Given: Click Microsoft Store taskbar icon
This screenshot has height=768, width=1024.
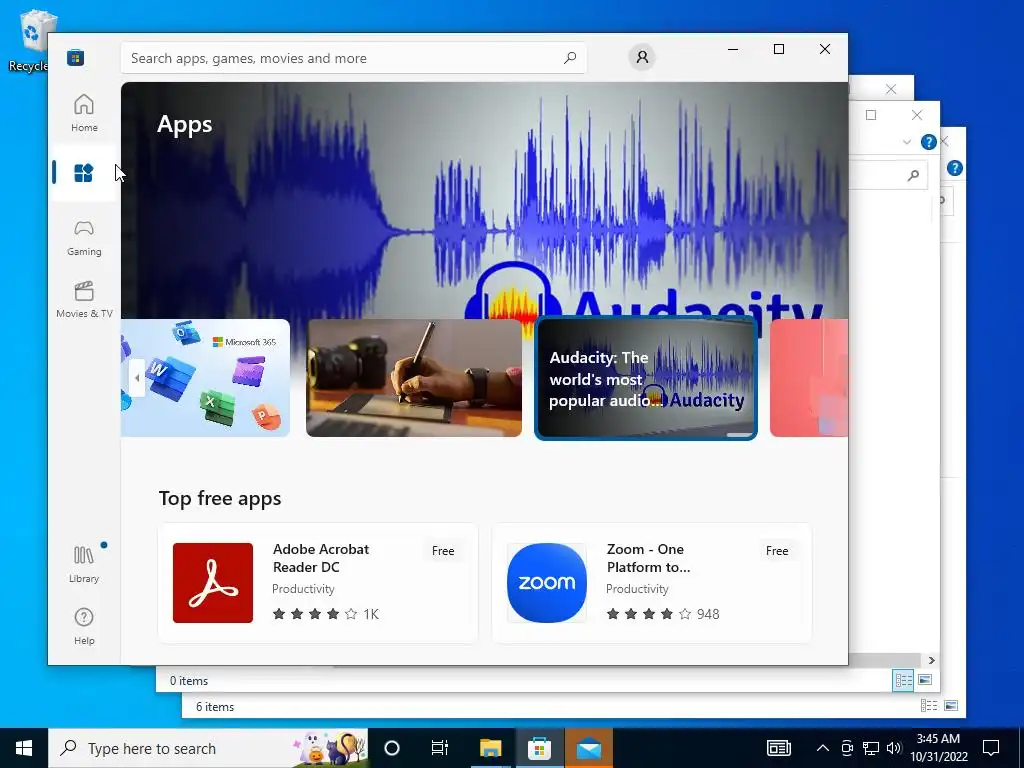Looking at the screenshot, I should (539, 748).
